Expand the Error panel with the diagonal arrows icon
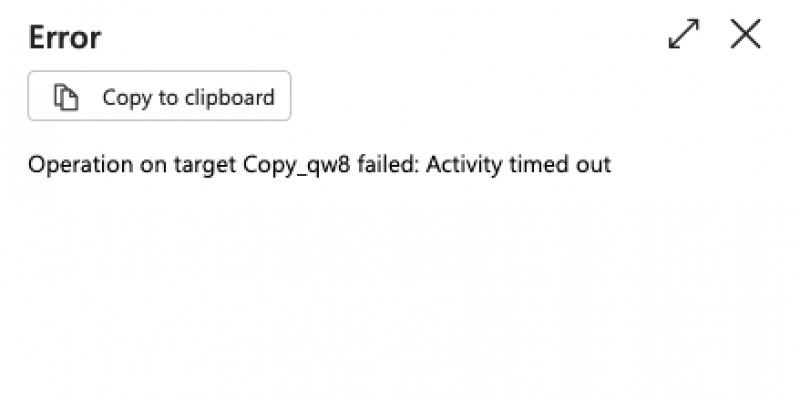This screenshot has height=400, width=800. pyautogui.click(x=684, y=34)
